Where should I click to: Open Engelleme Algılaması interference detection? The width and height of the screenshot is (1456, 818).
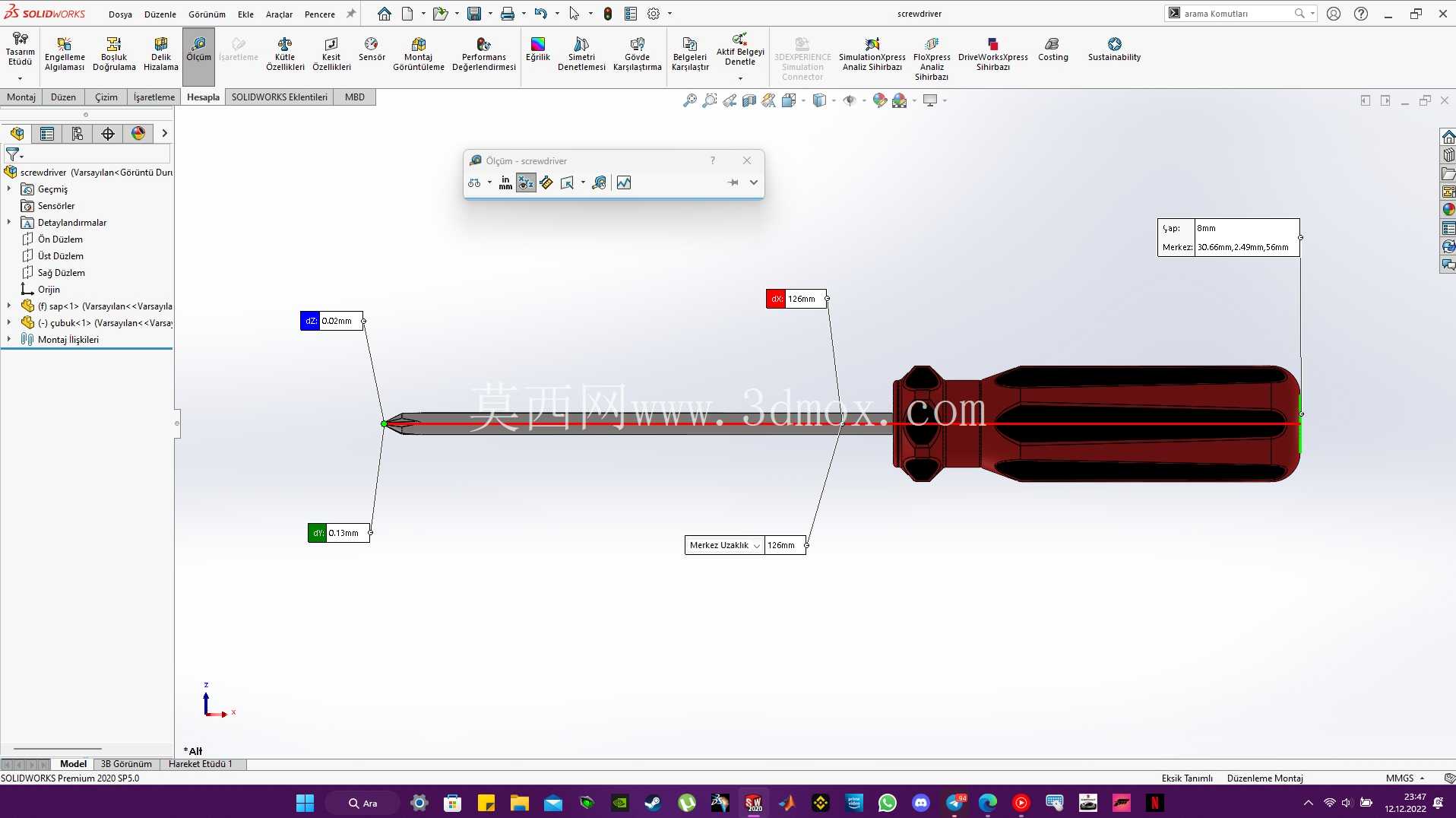[65, 54]
